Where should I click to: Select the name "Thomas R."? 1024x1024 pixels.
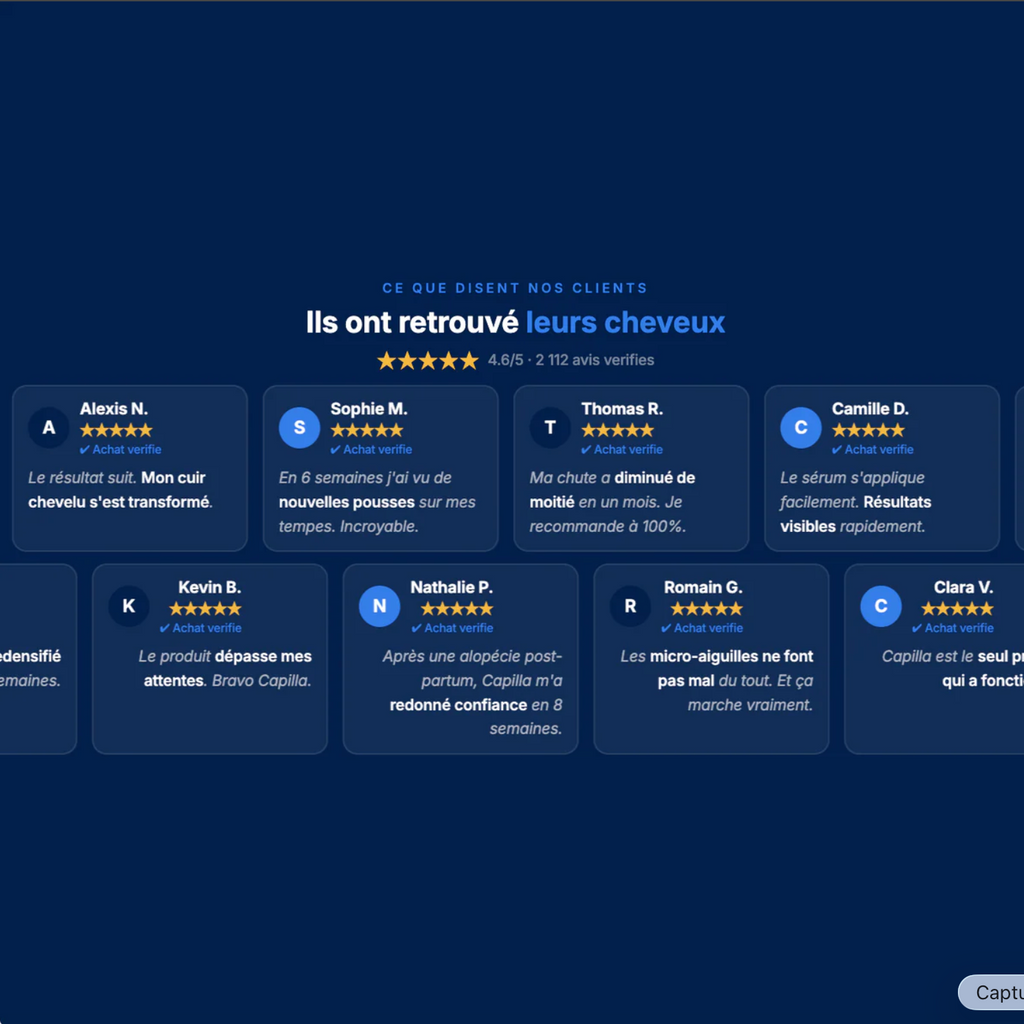622,409
